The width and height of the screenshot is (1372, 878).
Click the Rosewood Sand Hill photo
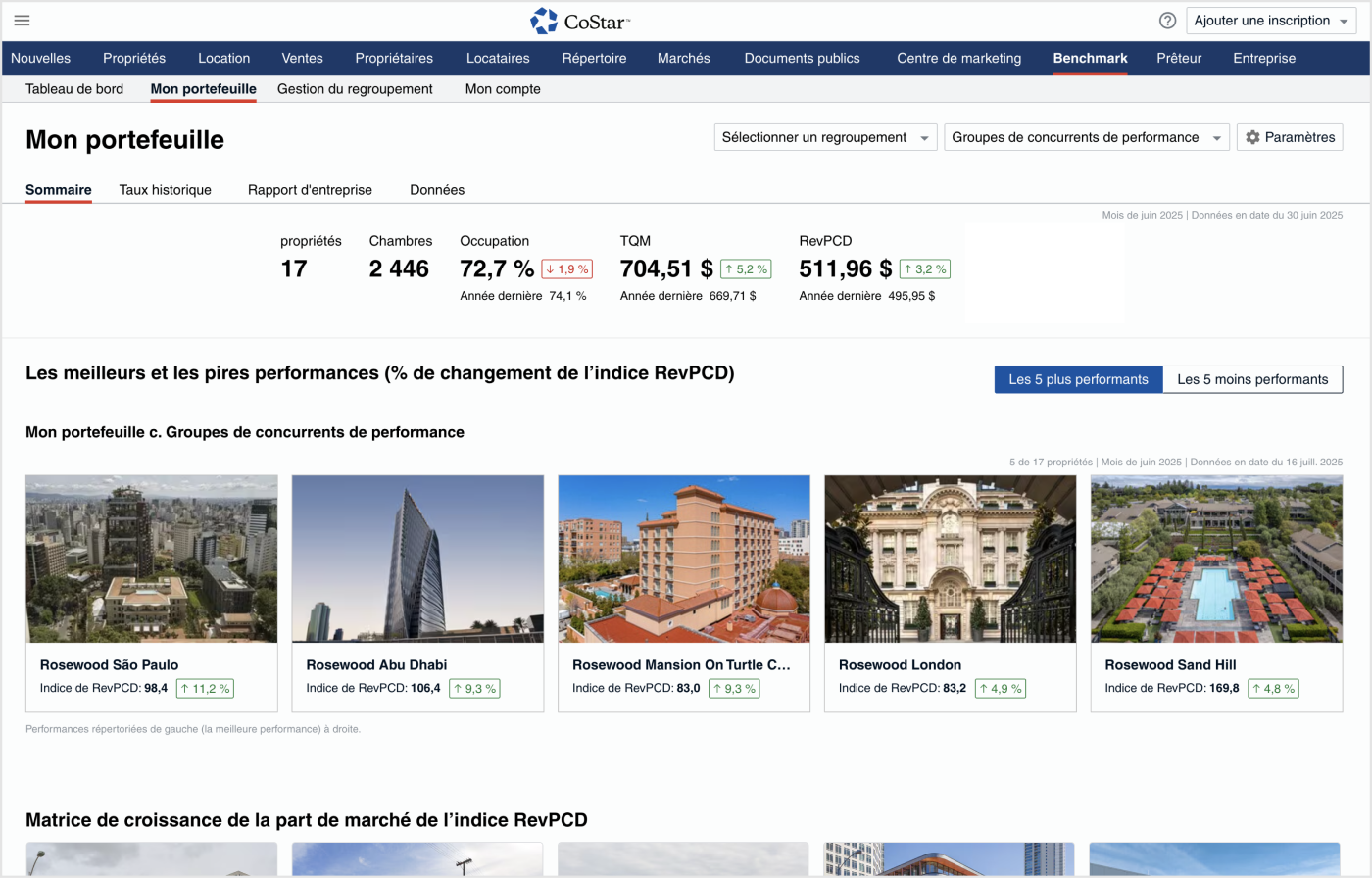1216,559
